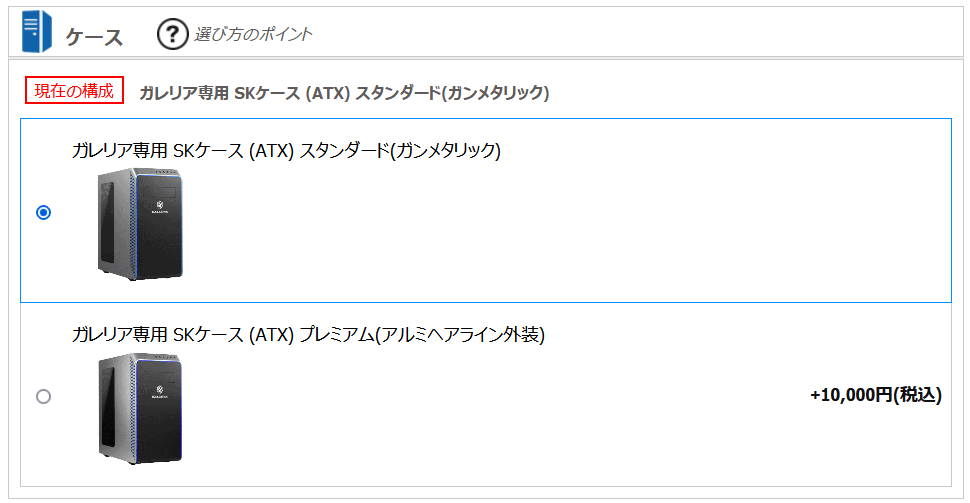Click the blue LED strip on the Standard case
The image size is (970, 503).
[135, 226]
